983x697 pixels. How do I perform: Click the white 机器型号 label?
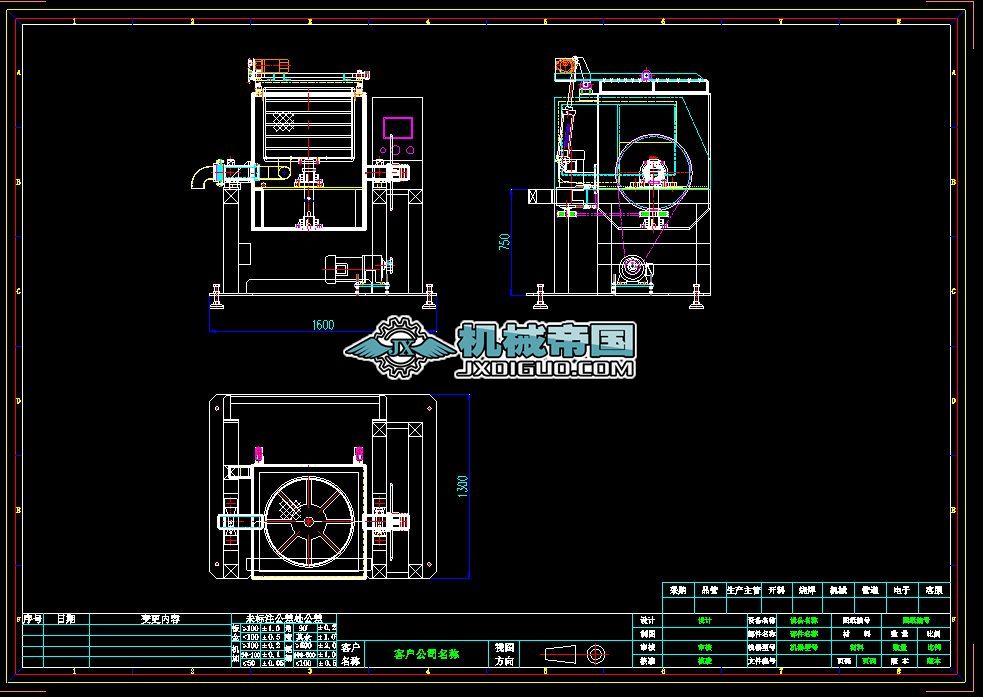[x=762, y=647]
